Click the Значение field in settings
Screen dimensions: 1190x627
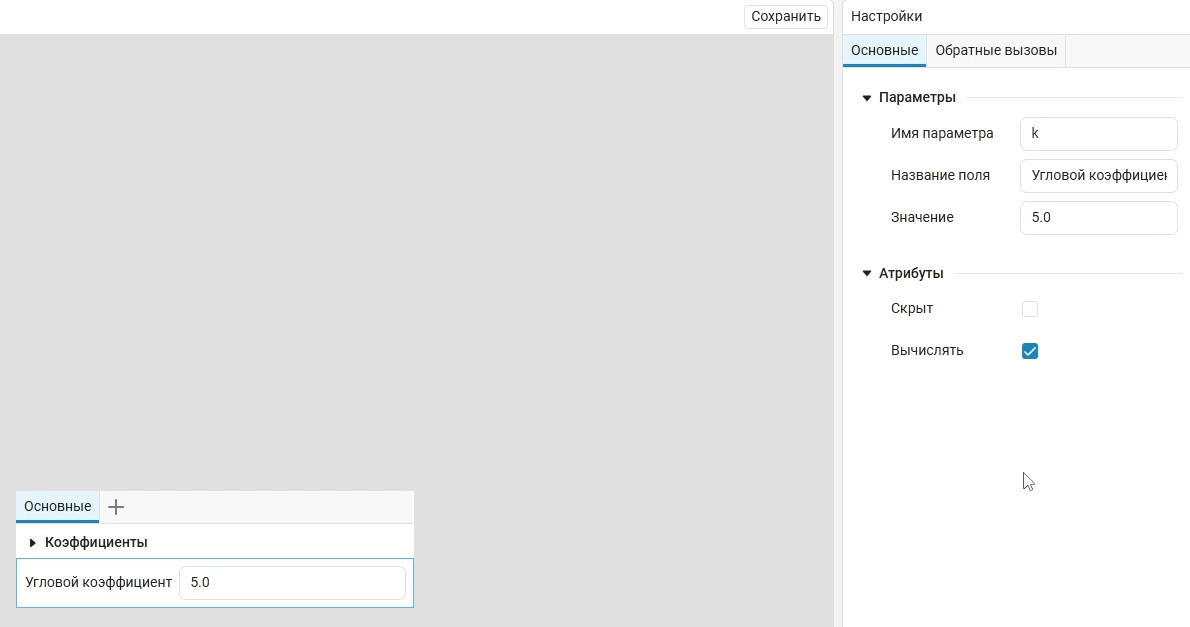(1098, 217)
